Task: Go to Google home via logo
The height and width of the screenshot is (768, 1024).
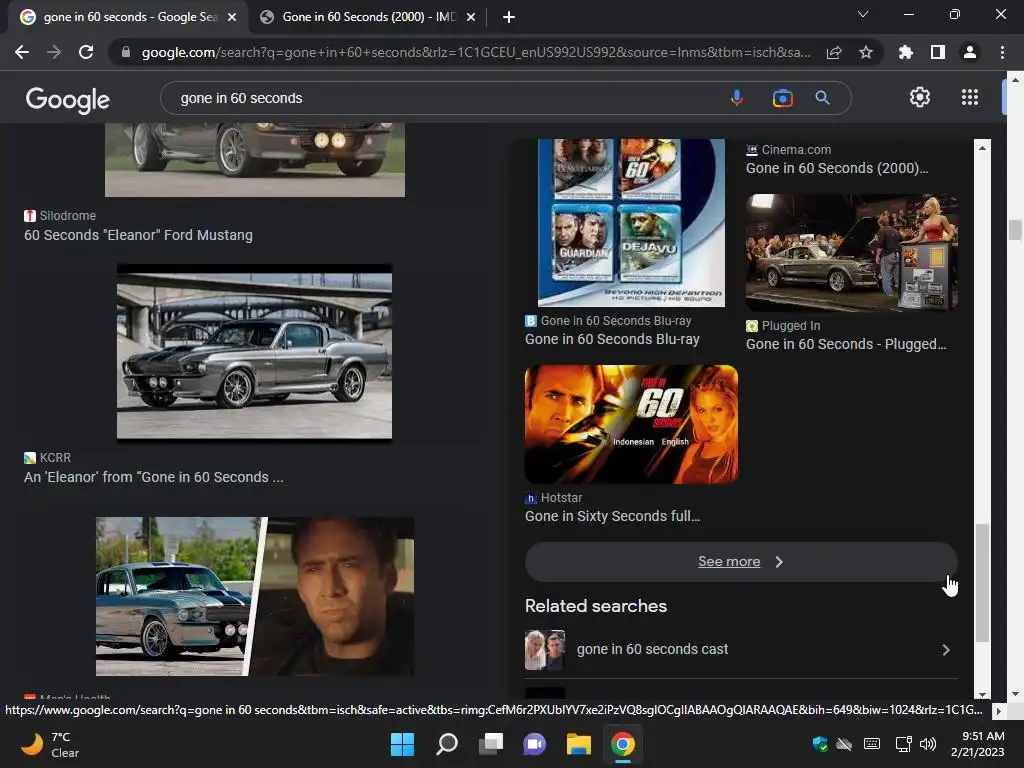Action: (x=68, y=99)
